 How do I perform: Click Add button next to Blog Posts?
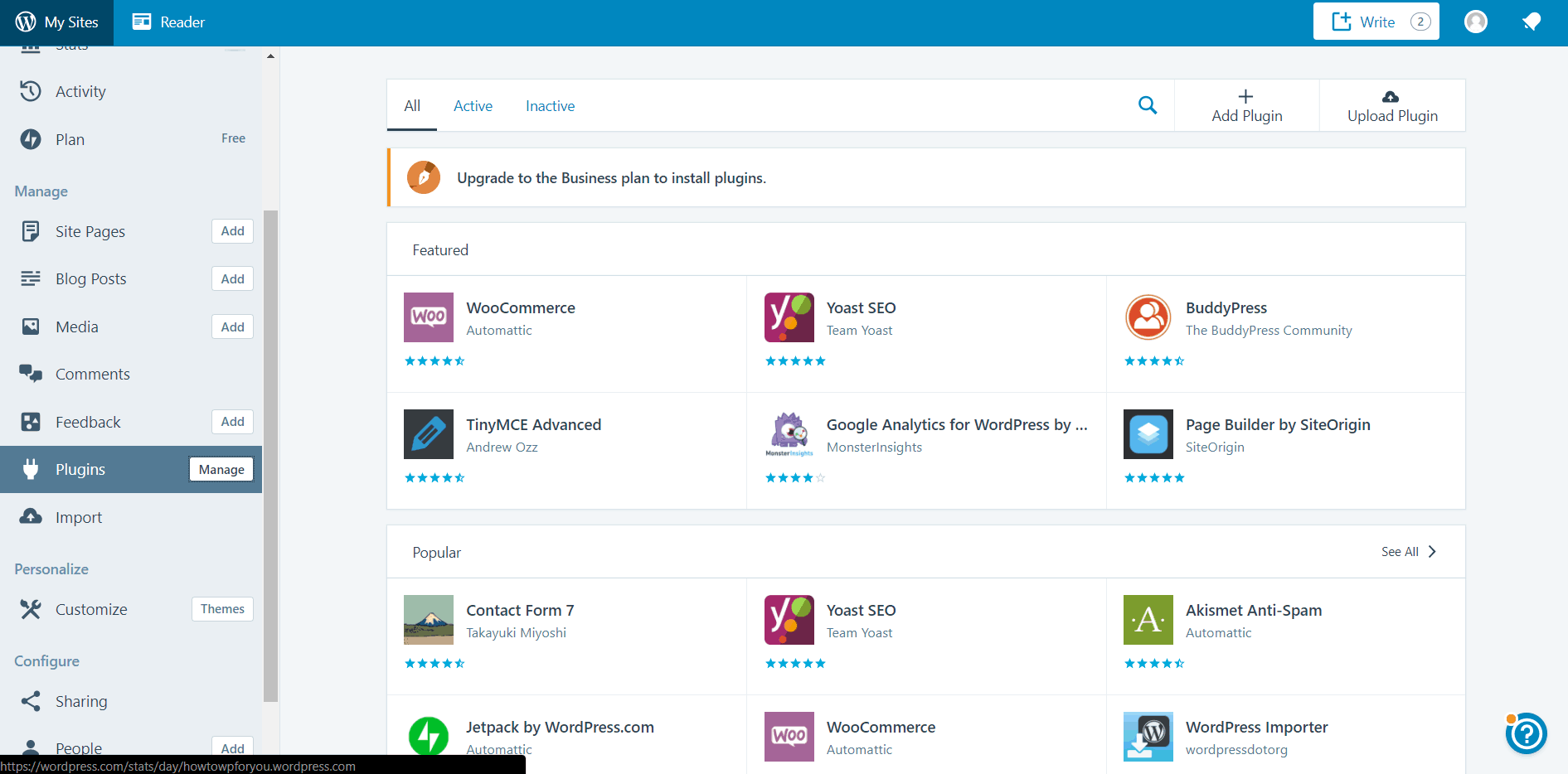(x=232, y=278)
